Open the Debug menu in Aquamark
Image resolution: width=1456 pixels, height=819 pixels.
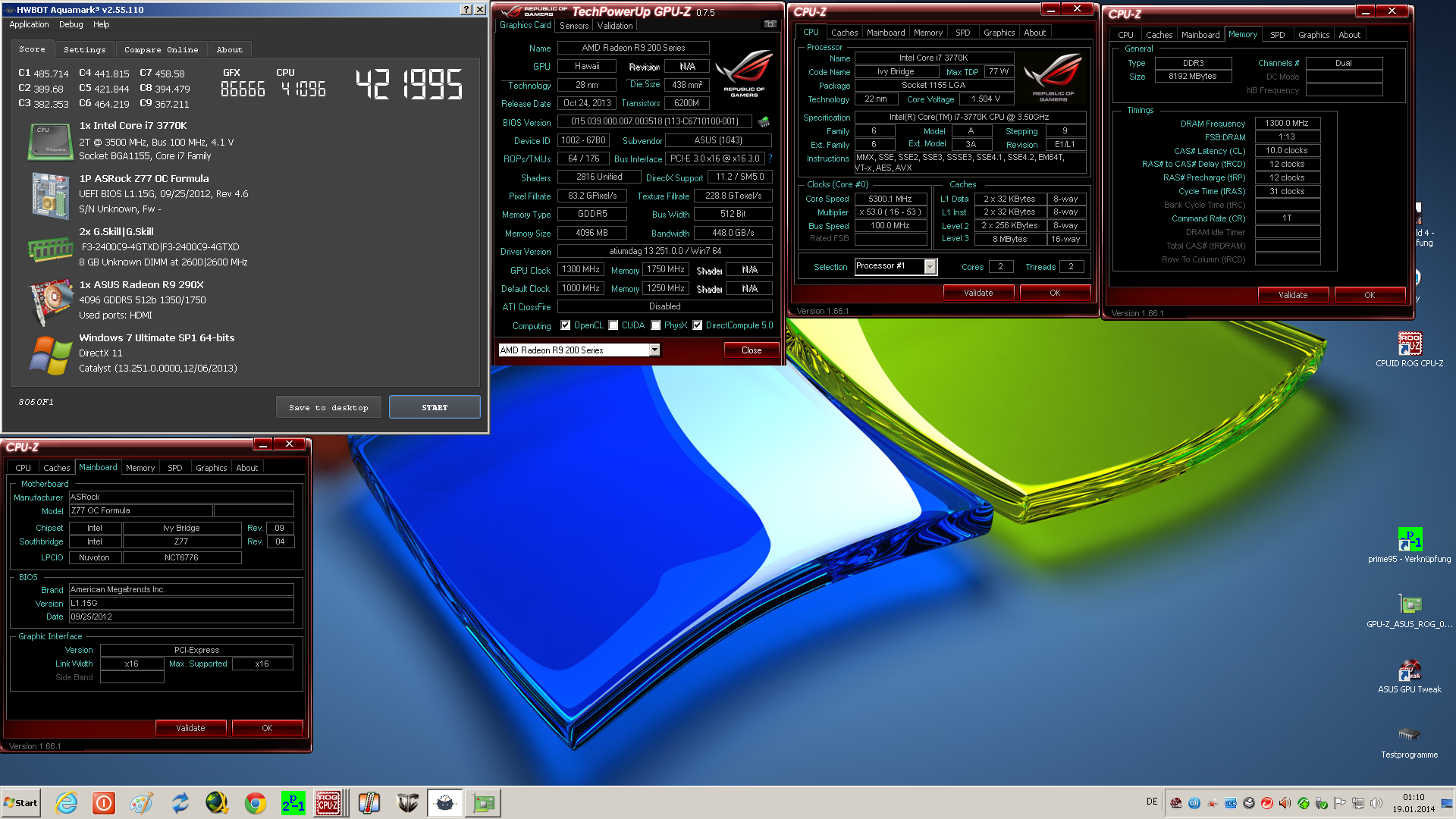pyautogui.click(x=71, y=24)
